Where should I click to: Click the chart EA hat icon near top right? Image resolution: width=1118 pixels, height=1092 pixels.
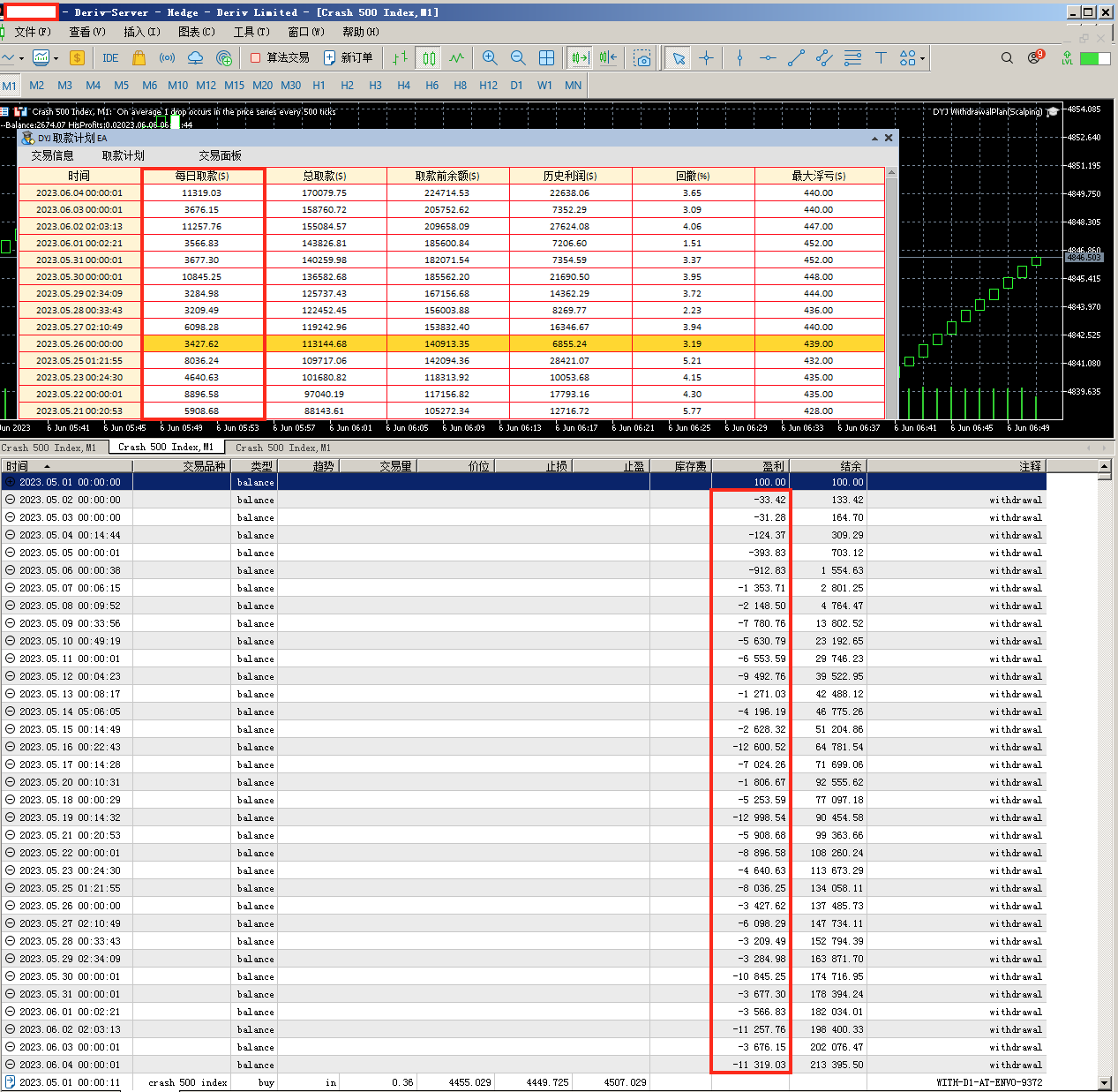(1052, 111)
